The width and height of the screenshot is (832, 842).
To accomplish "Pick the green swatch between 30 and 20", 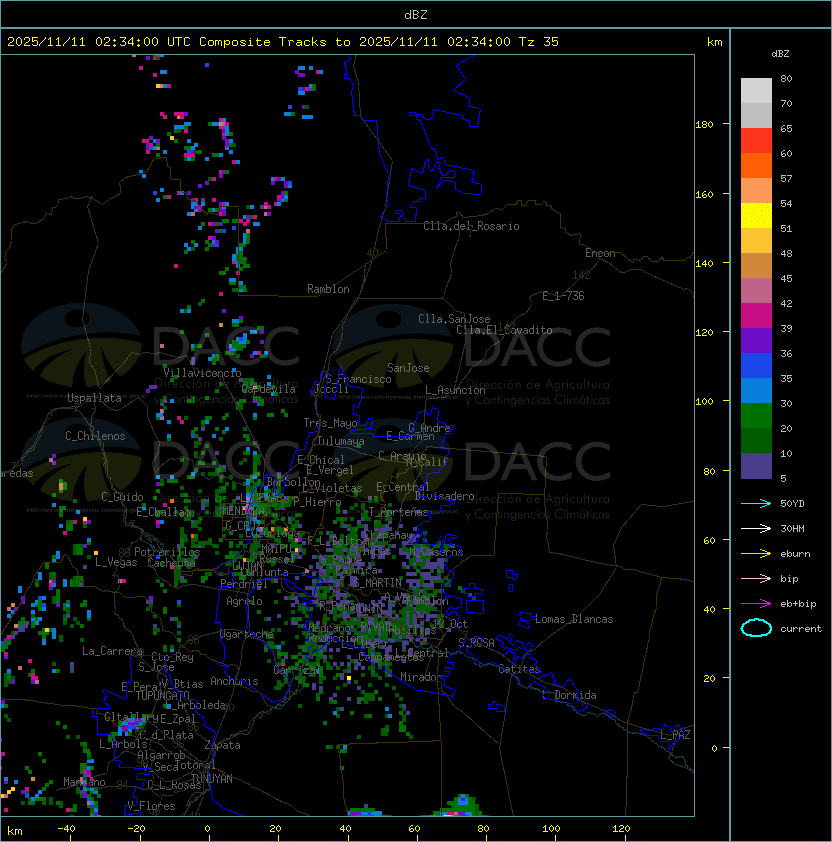I will click(756, 416).
